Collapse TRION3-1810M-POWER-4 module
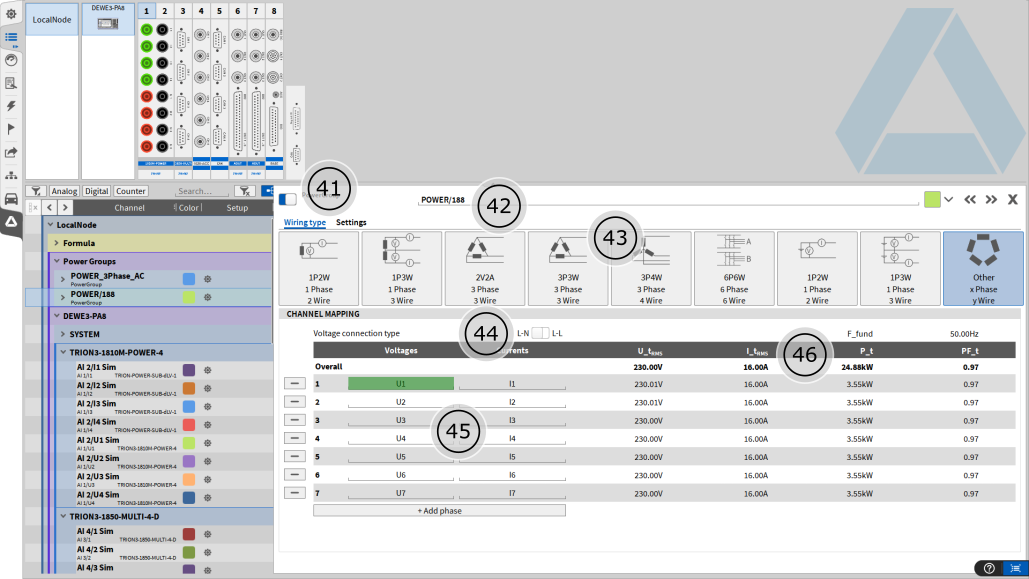This screenshot has width=1029, height=579. click(x=63, y=353)
